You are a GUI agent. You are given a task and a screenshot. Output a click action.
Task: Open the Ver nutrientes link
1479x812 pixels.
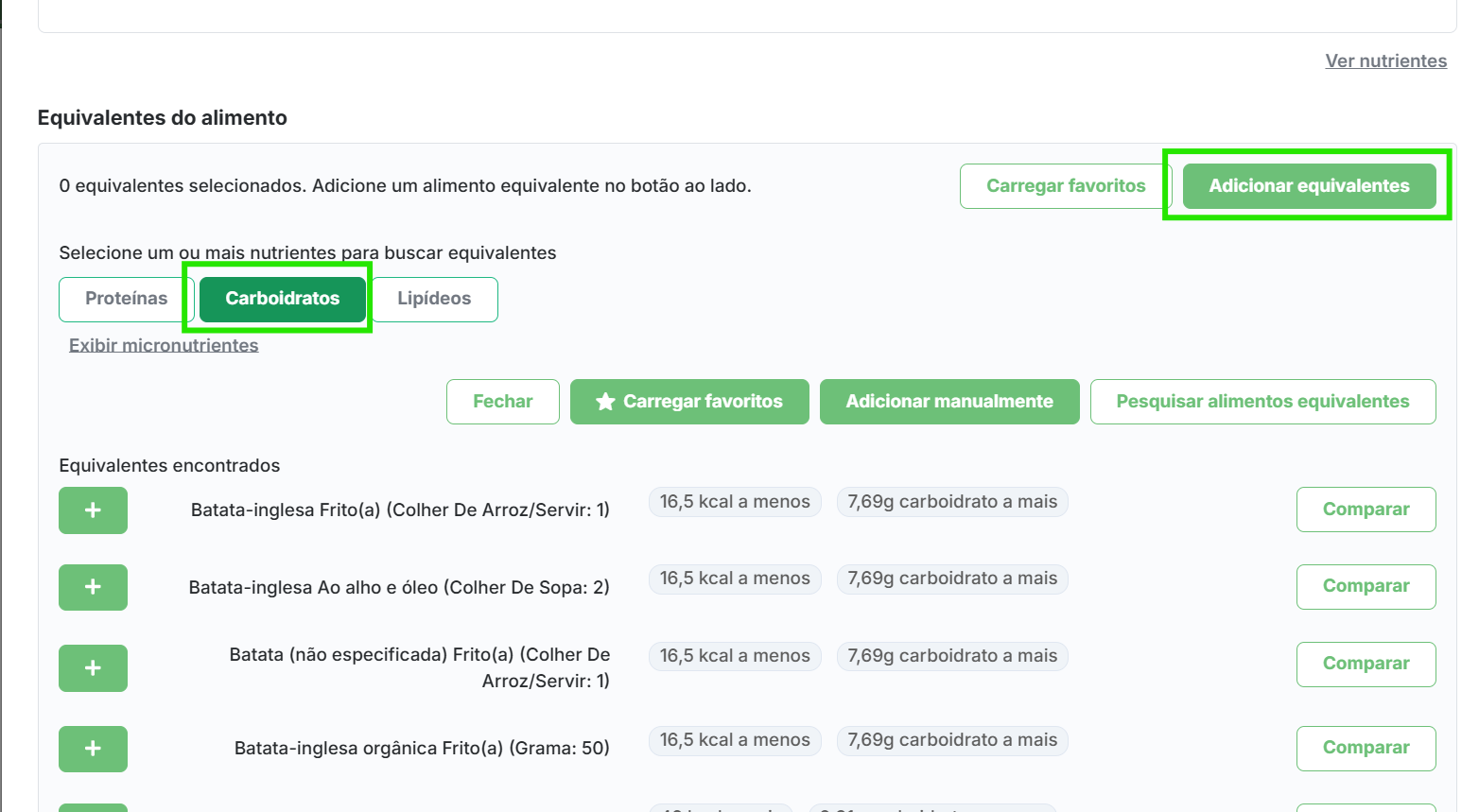[1385, 60]
